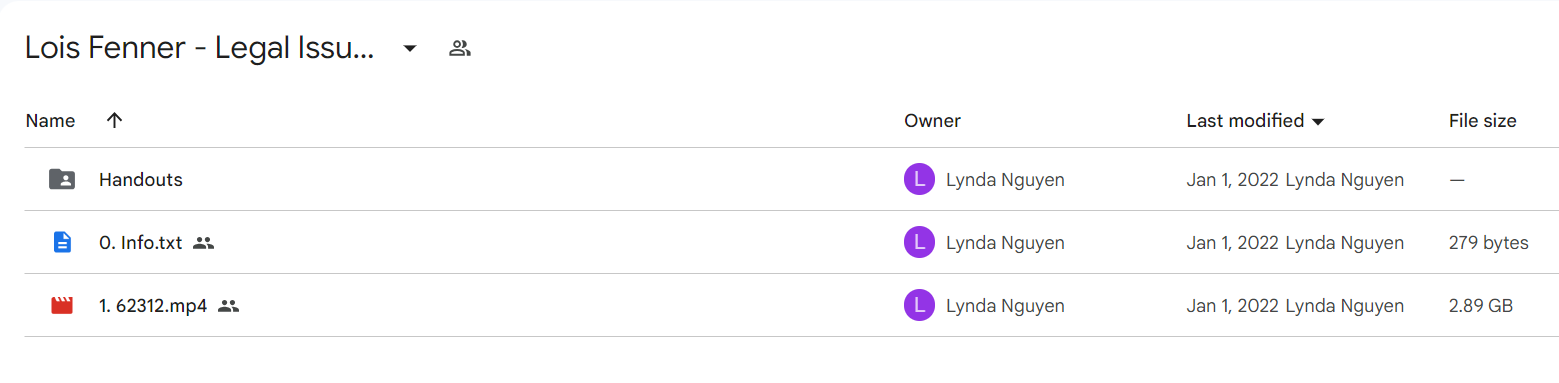
Task: Click shared icon next to 0. Info.txt
Action: 203,242
